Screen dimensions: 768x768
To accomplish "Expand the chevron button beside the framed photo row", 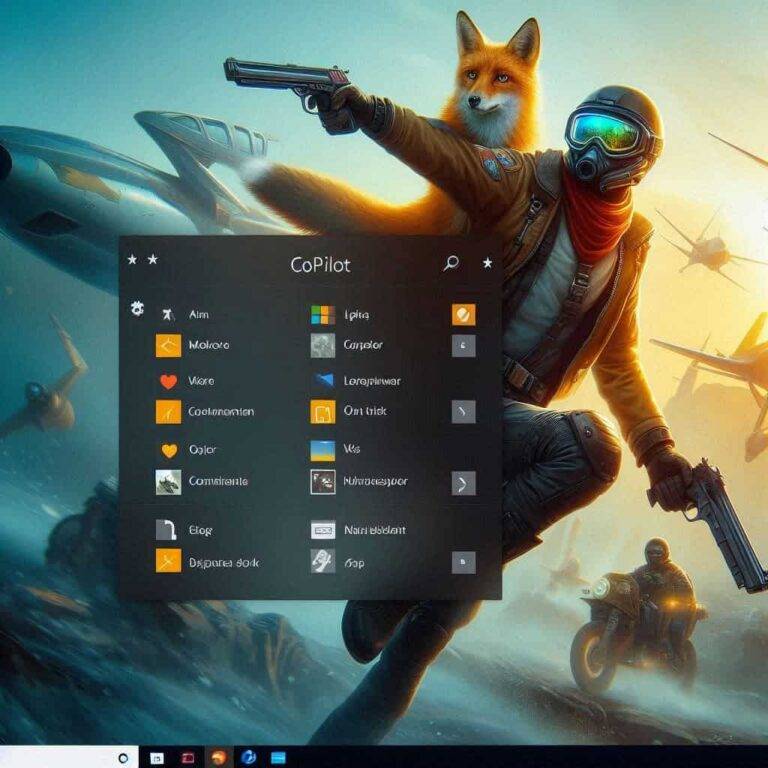I will pyautogui.click(x=464, y=483).
